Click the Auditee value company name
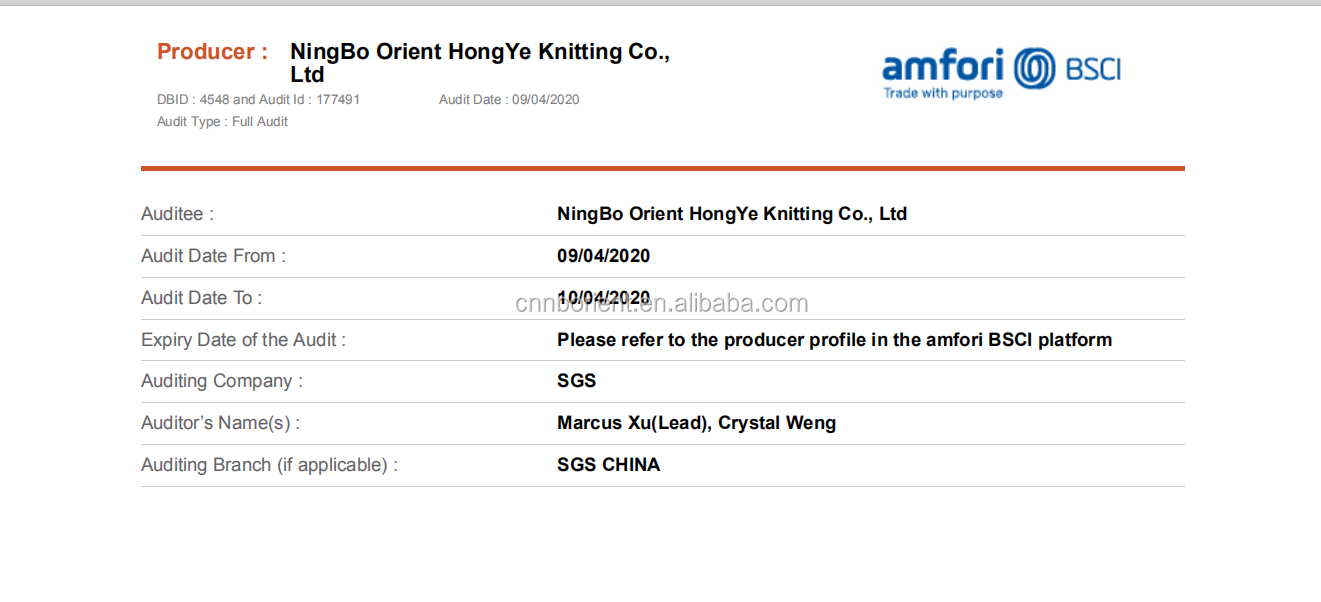The width and height of the screenshot is (1321, 602). pyautogui.click(x=732, y=214)
